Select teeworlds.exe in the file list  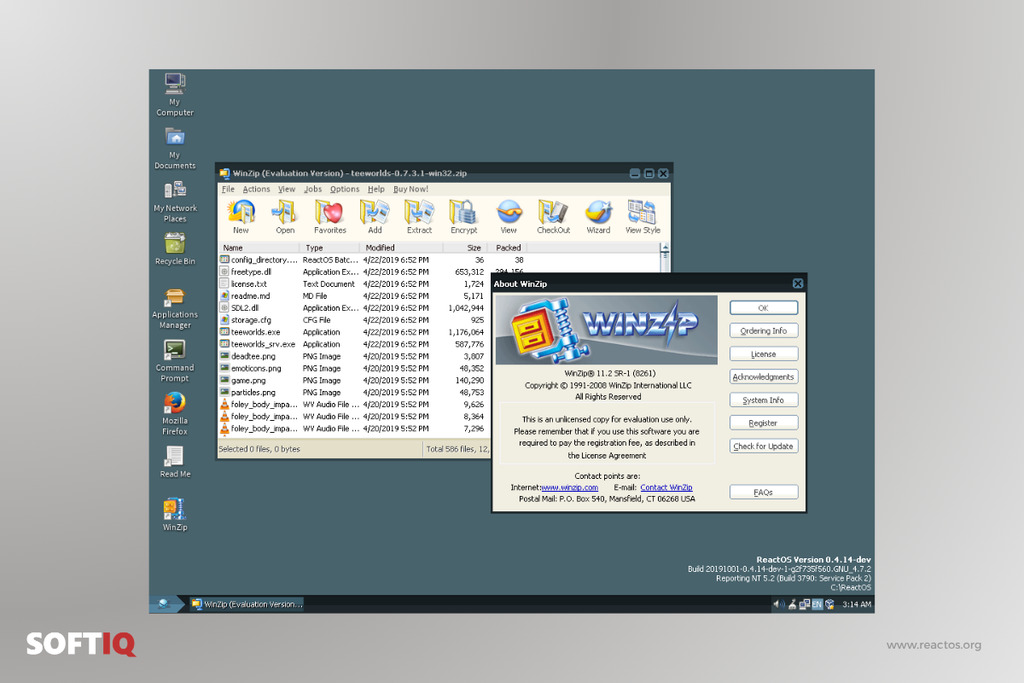coord(255,332)
